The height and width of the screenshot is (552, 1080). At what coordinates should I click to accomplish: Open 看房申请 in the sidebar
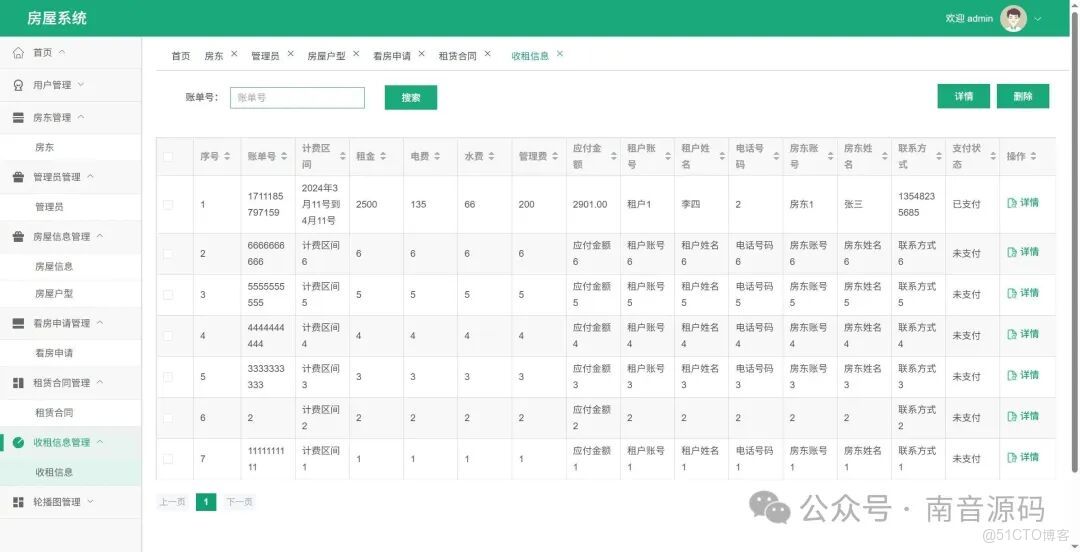point(54,353)
